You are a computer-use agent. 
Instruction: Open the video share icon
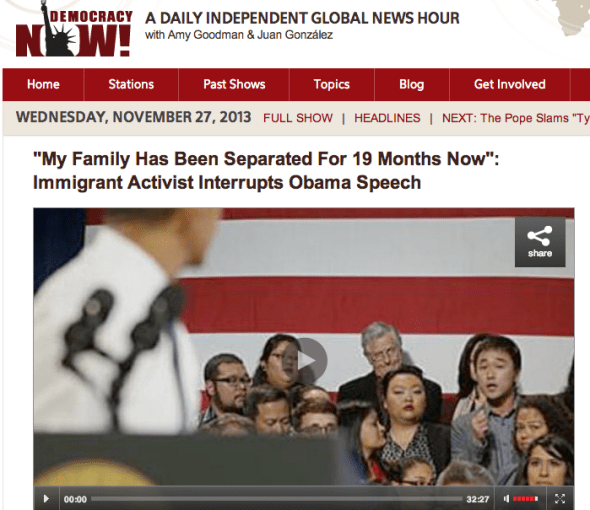coord(540,242)
